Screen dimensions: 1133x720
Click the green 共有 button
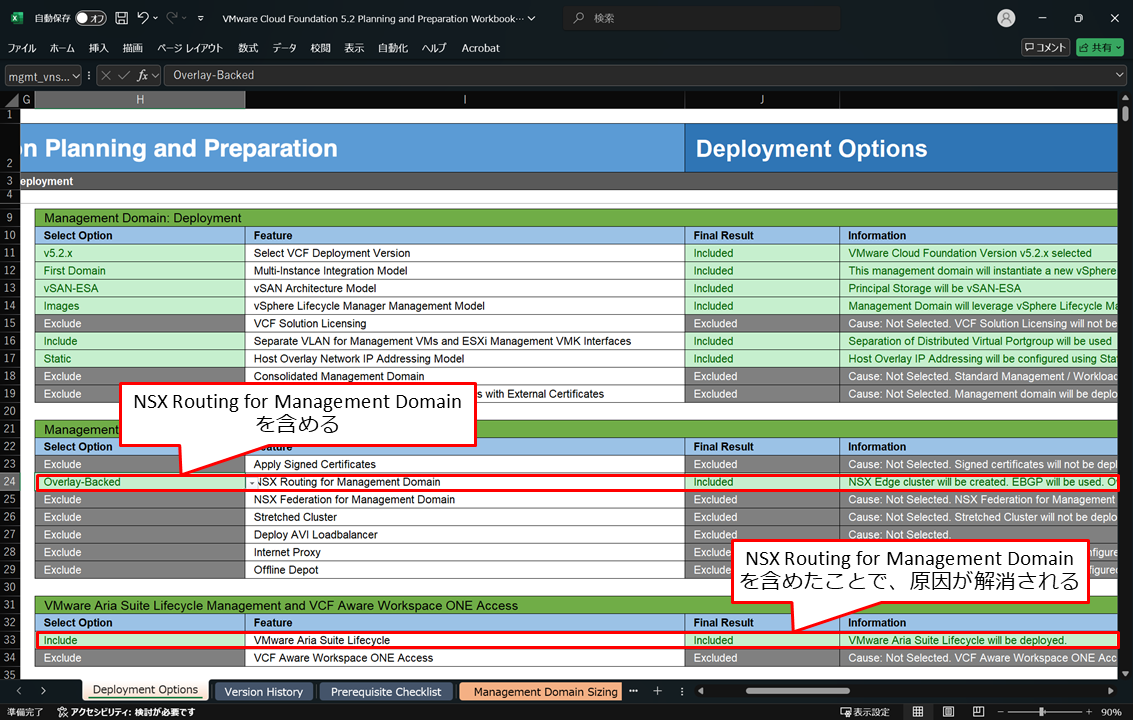1100,48
